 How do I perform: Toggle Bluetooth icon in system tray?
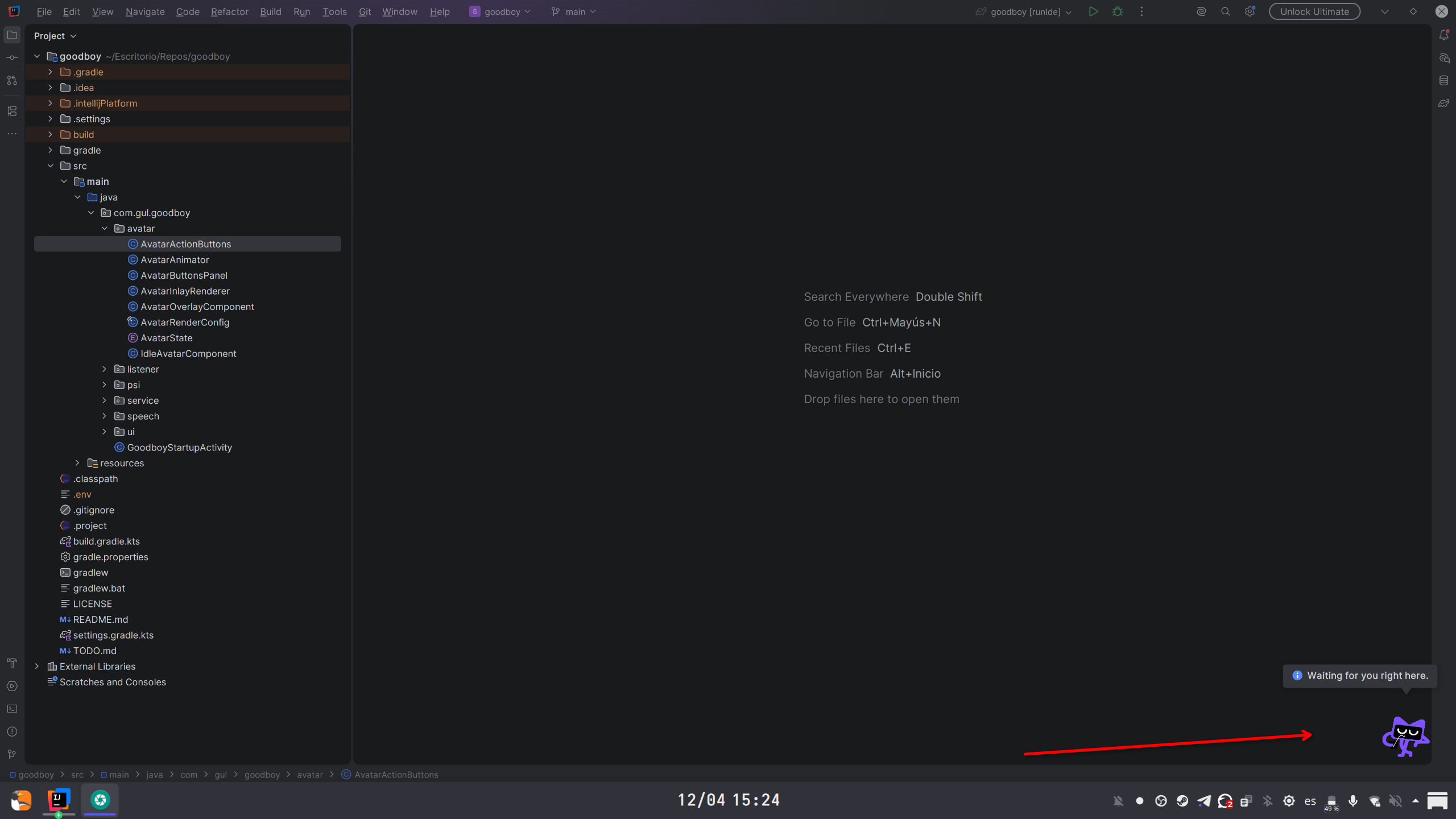(x=1267, y=801)
